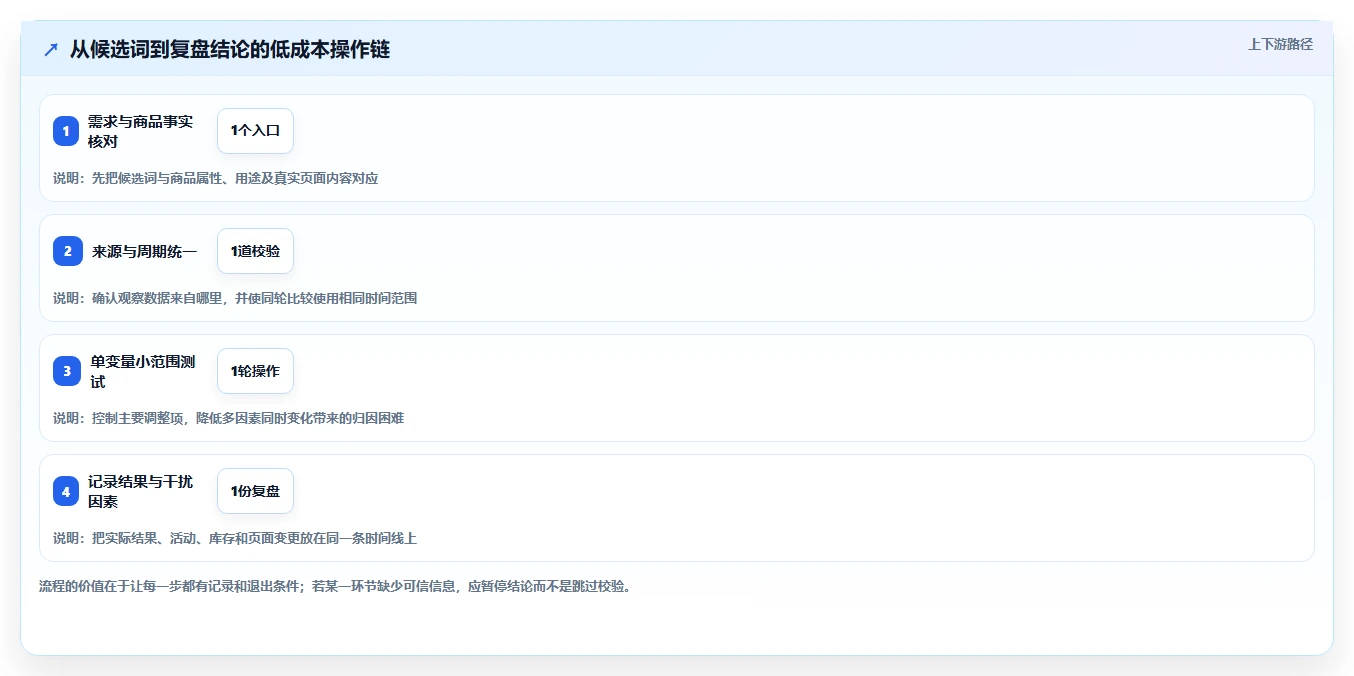Click the 1轮操作 pill

255,371
